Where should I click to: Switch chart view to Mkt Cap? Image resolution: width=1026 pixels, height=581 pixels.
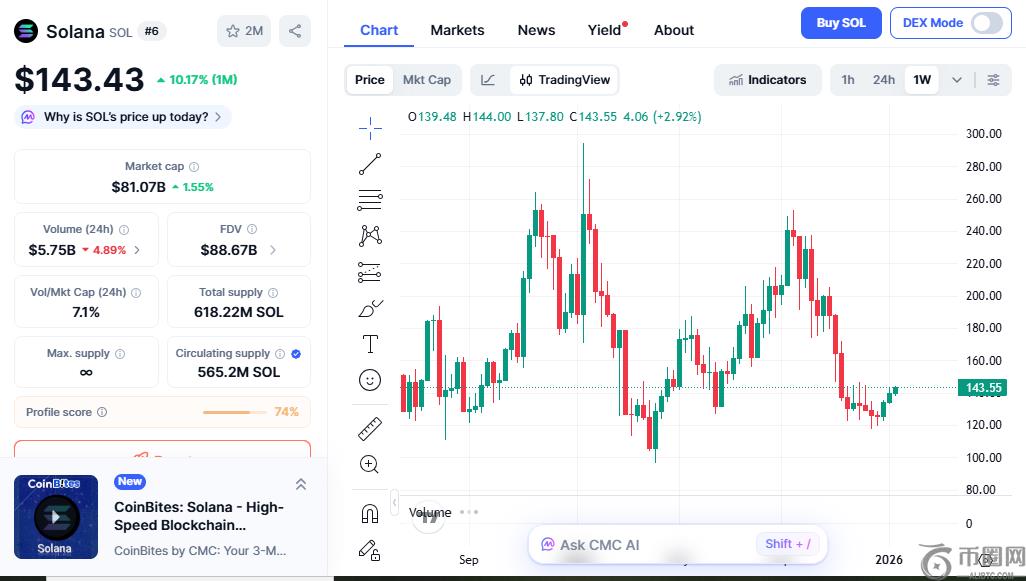coord(426,80)
